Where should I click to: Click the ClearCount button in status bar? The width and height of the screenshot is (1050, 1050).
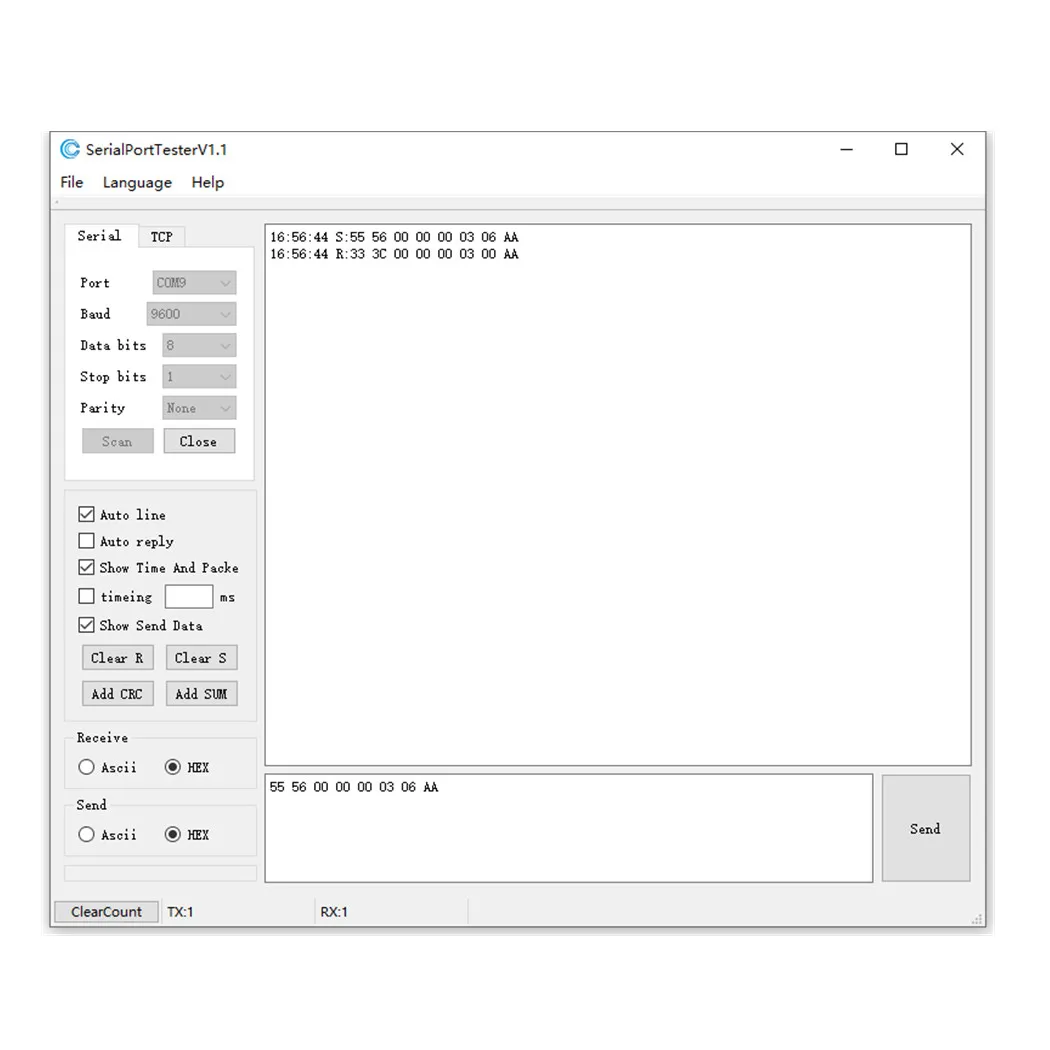point(106,911)
